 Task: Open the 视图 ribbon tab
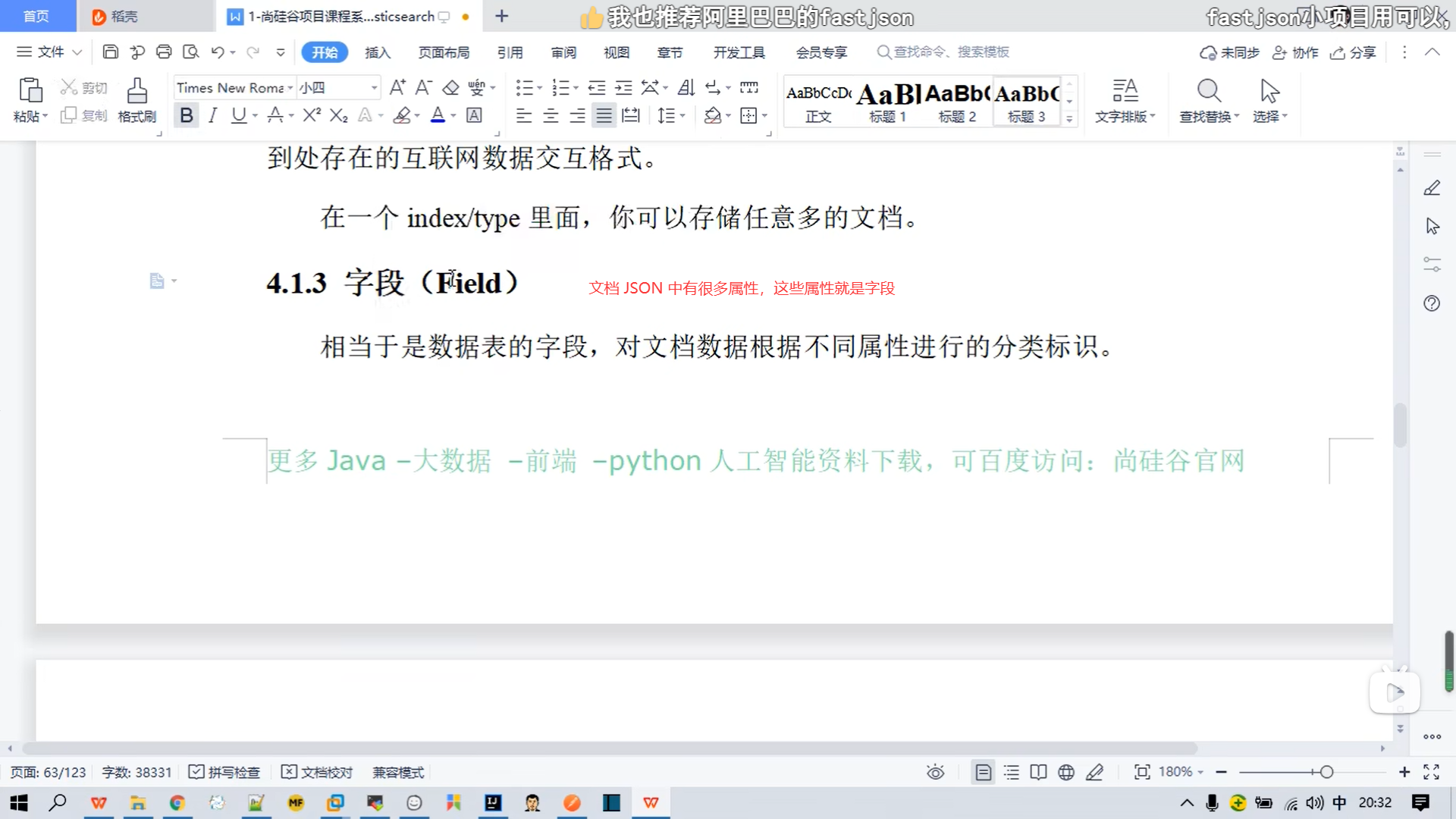616,52
